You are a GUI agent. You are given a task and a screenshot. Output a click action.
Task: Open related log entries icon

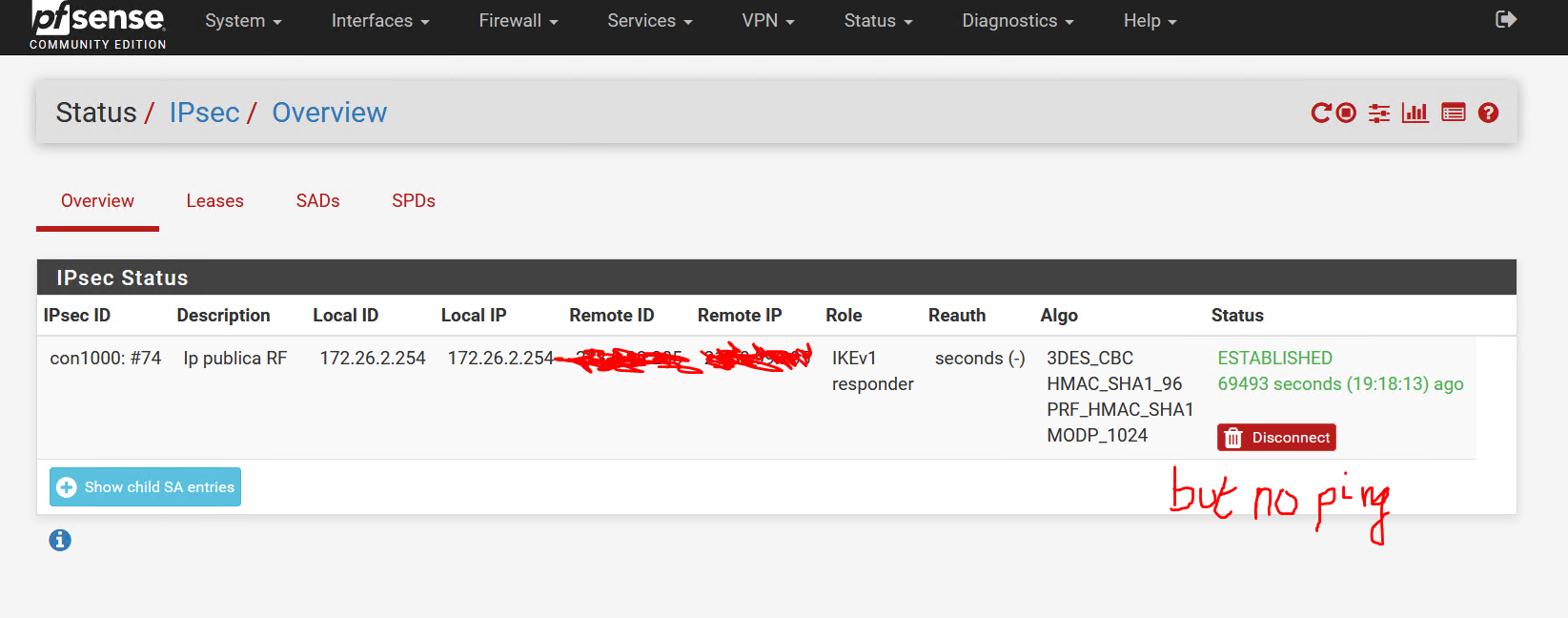(1453, 113)
